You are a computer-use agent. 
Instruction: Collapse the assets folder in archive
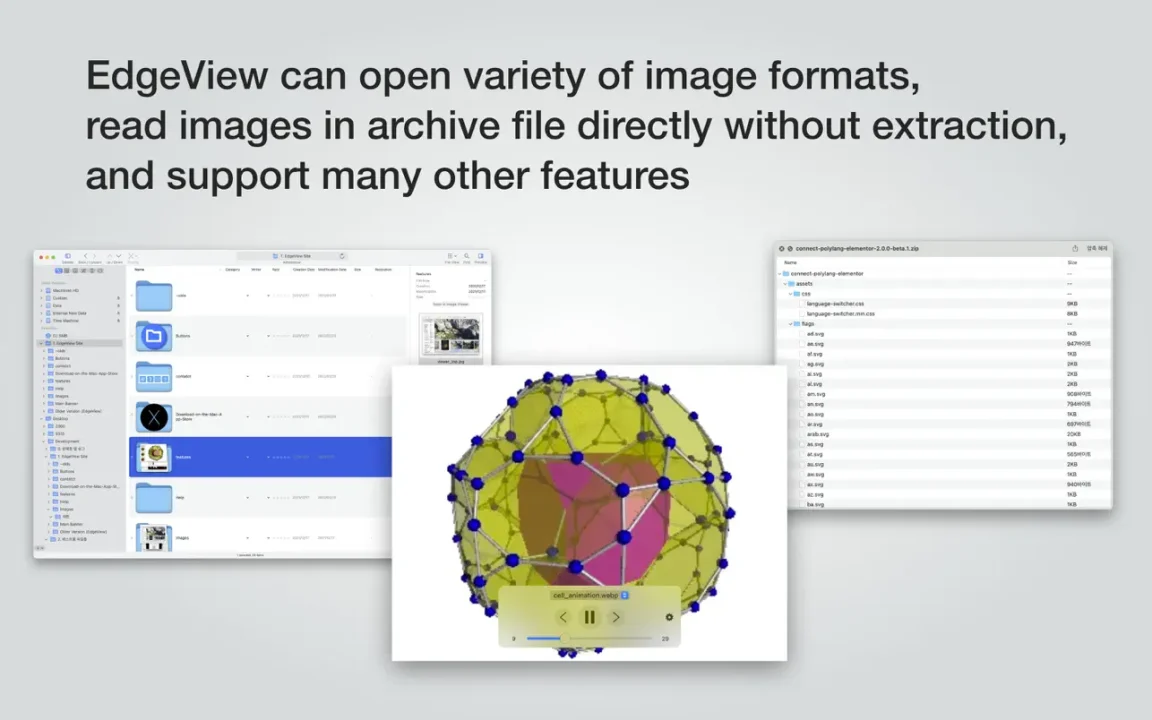coord(785,284)
